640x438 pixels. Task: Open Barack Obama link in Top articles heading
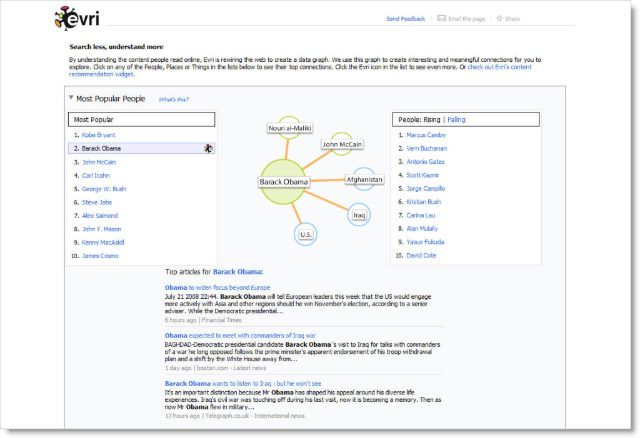(238, 272)
